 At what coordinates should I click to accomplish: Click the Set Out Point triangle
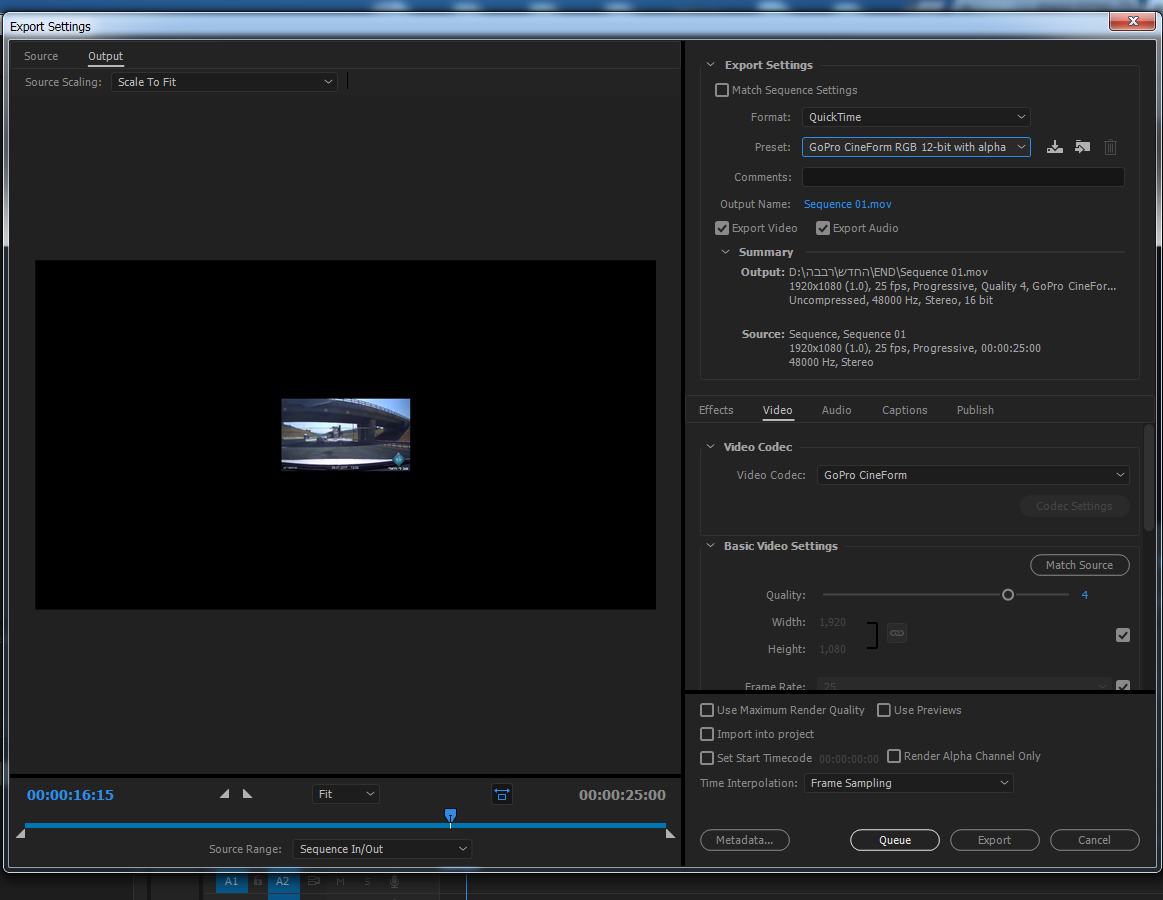(x=247, y=794)
